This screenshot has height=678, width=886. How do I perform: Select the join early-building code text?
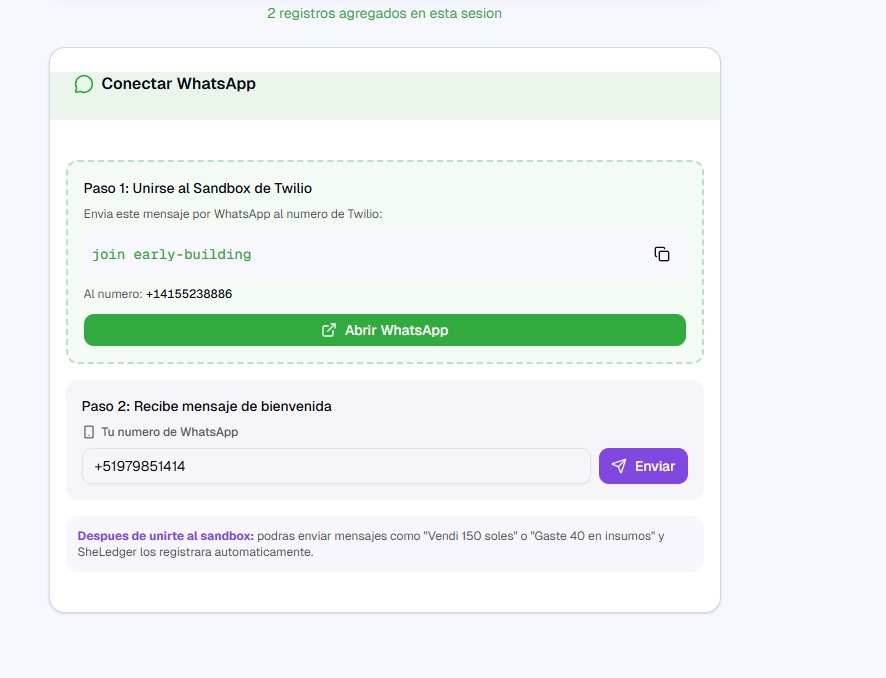tap(172, 255)
